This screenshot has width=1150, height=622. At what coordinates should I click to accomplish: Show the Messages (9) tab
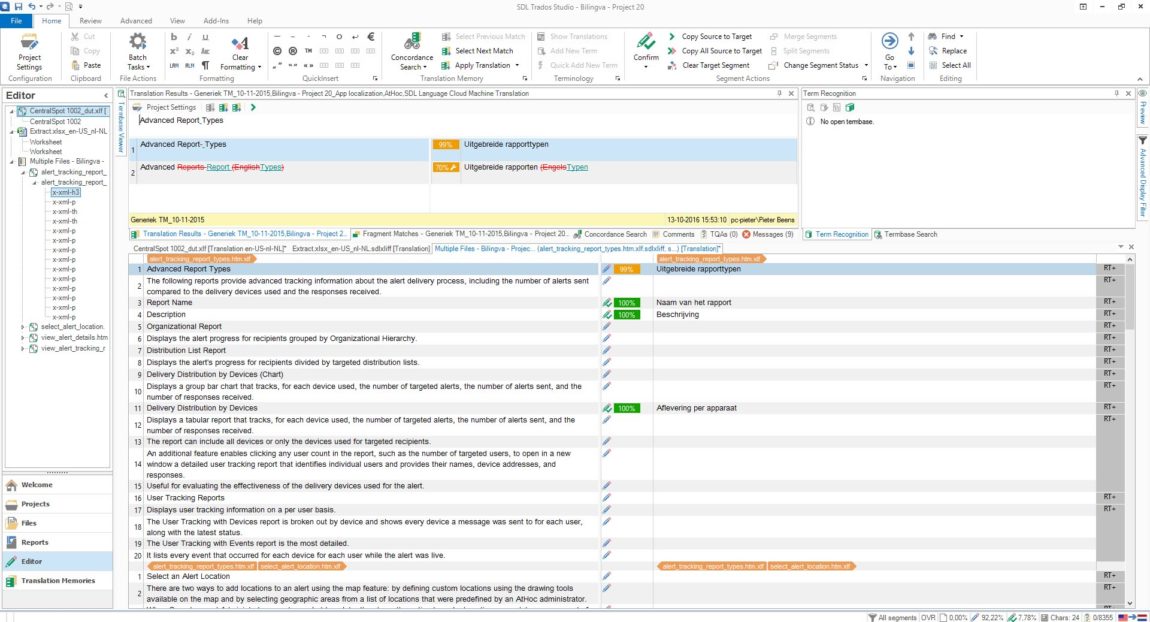point(767,234)
